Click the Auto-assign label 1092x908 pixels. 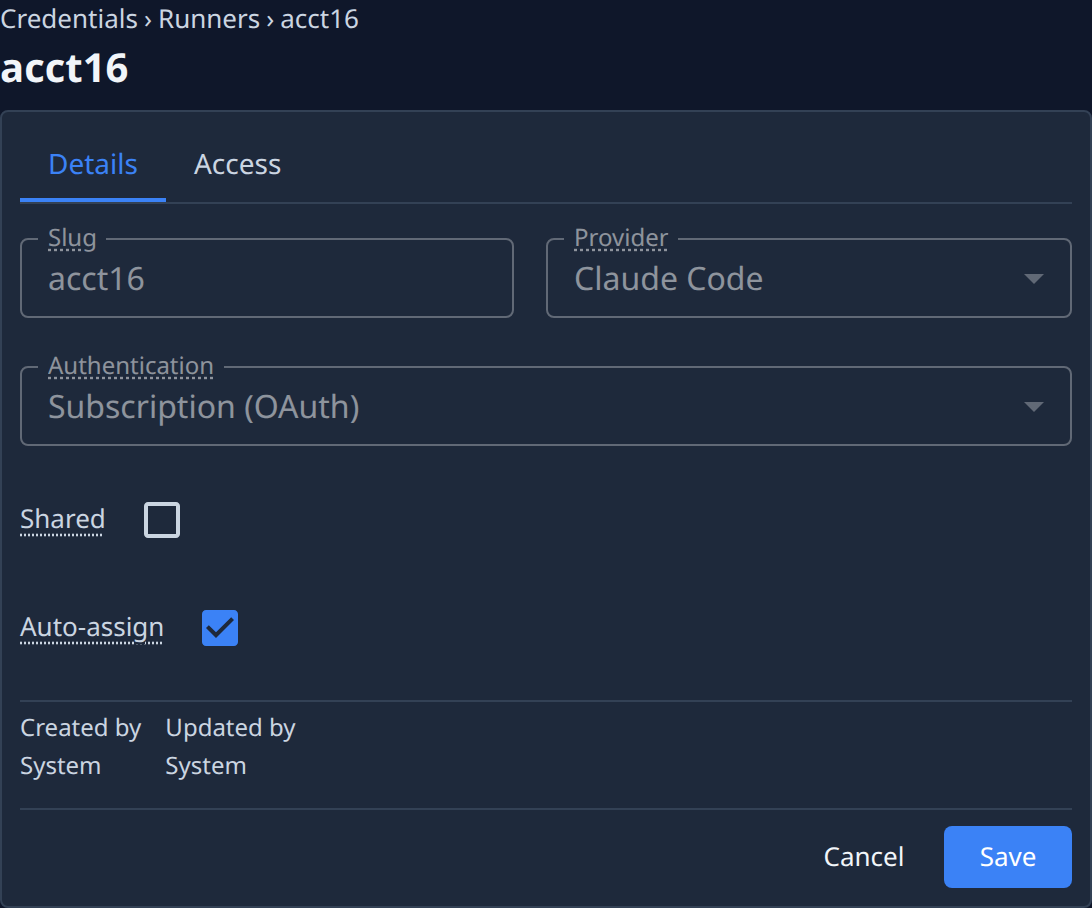coord(91,628)
